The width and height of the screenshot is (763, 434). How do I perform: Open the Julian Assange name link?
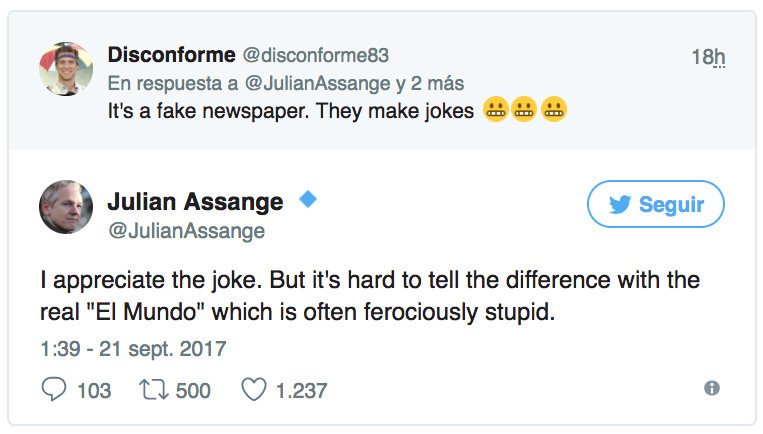tap(195, 202)
